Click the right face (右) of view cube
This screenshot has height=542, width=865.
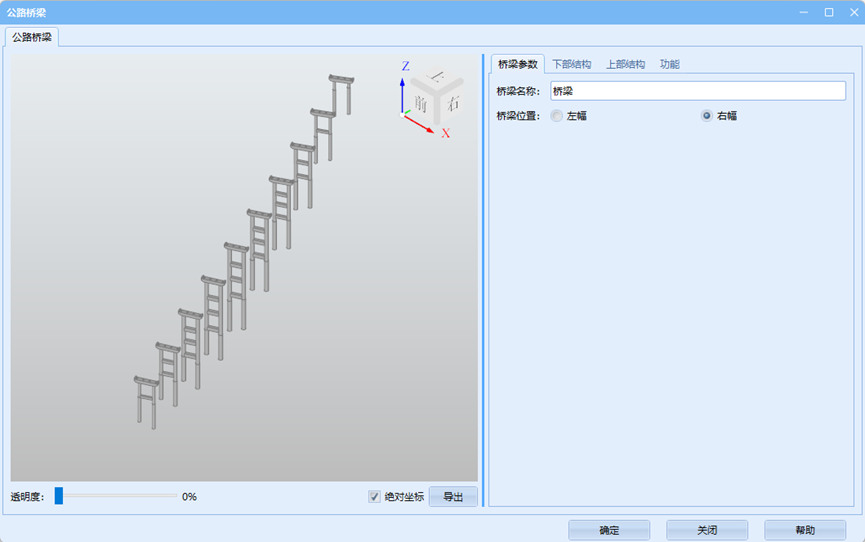point(453,102)
